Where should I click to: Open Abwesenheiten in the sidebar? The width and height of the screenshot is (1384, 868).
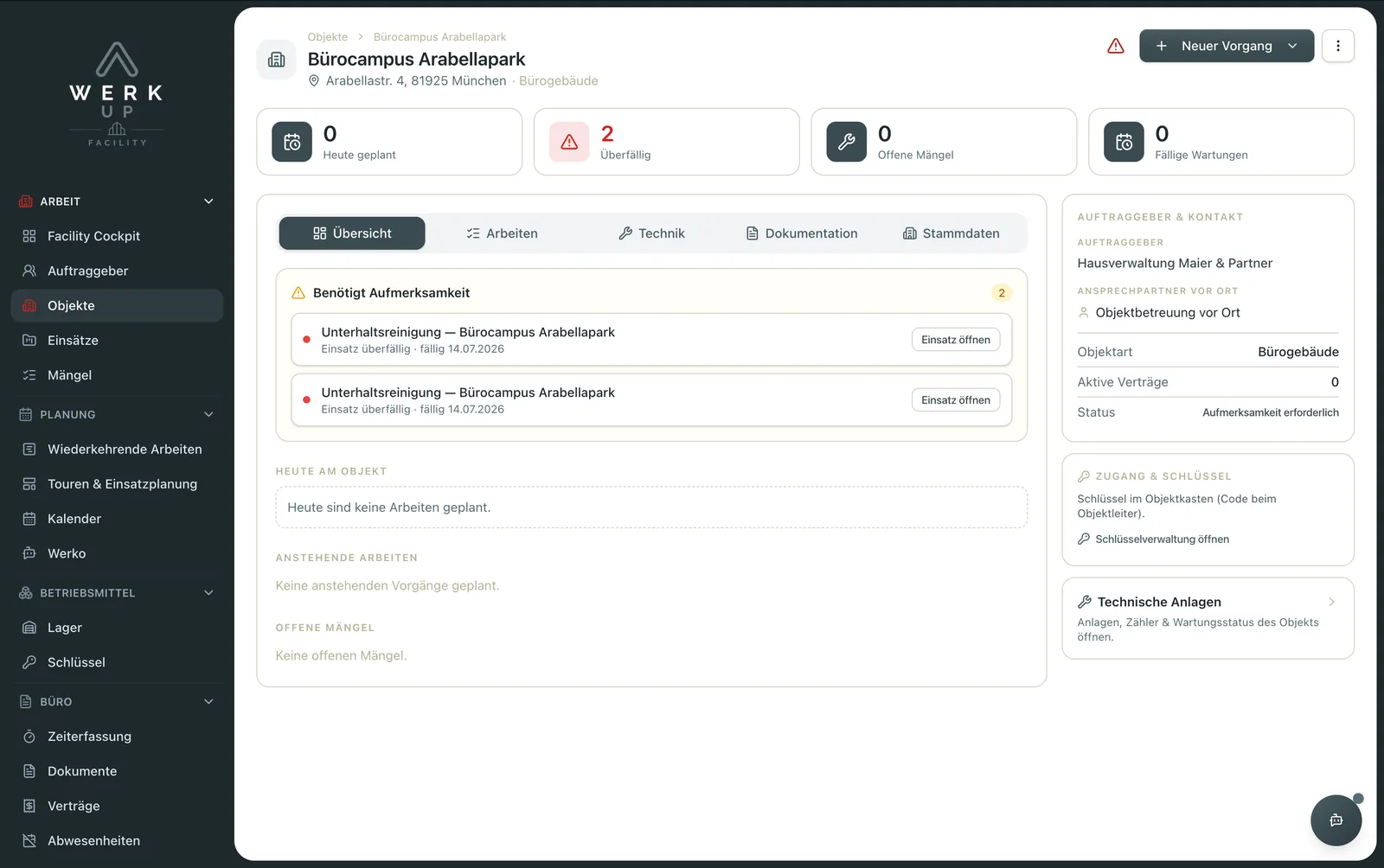(x=117, y=840)
